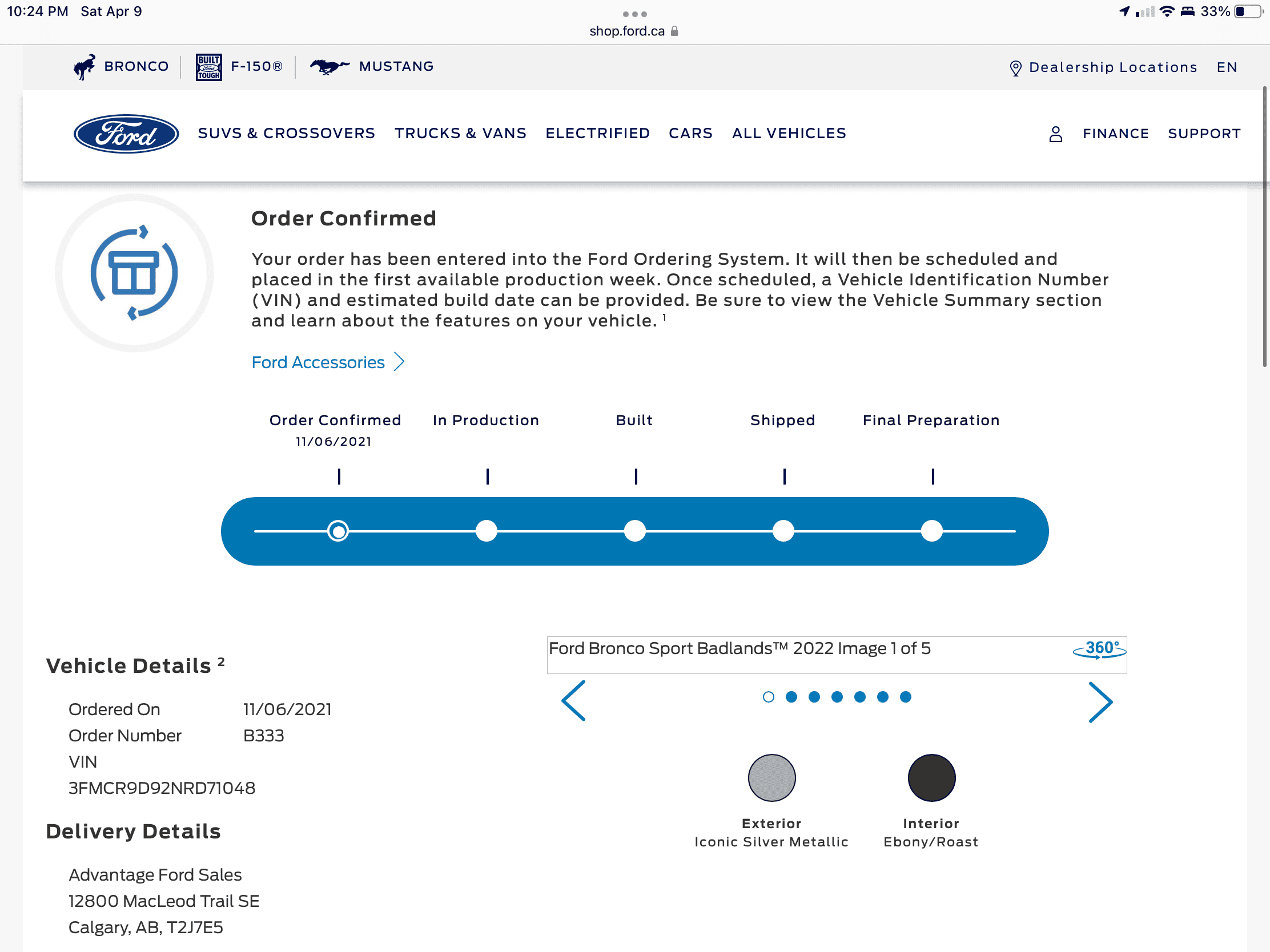Select the Iconic Silver Metallic exterior swatch
Screen dimensions: 1270x952
pos(771,777)
